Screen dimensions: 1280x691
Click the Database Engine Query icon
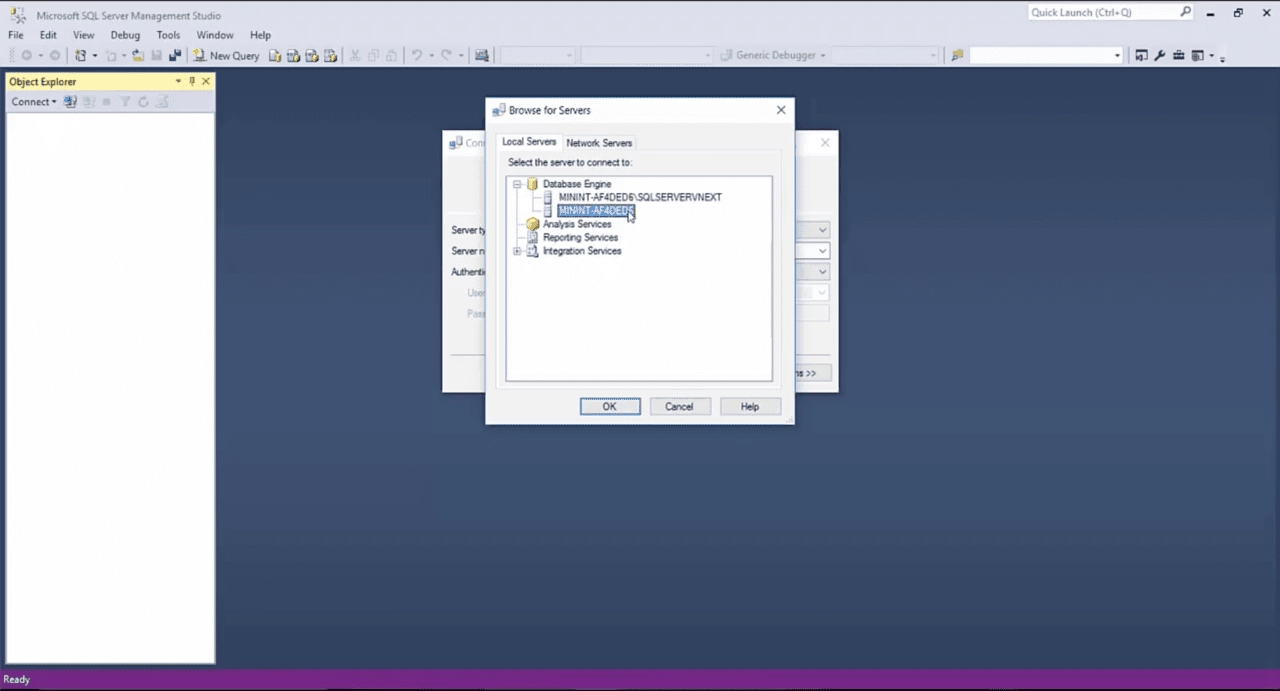[275, 56]
